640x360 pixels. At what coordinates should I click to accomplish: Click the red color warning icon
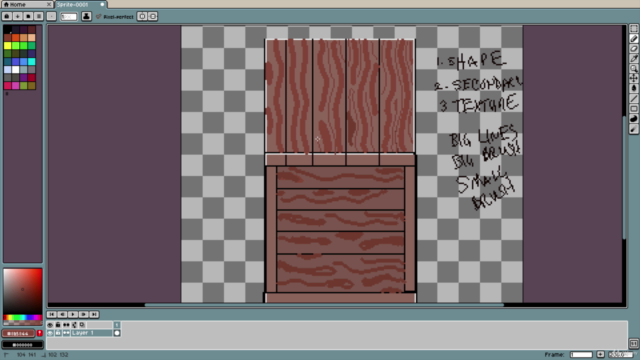(x=40, y=334)
